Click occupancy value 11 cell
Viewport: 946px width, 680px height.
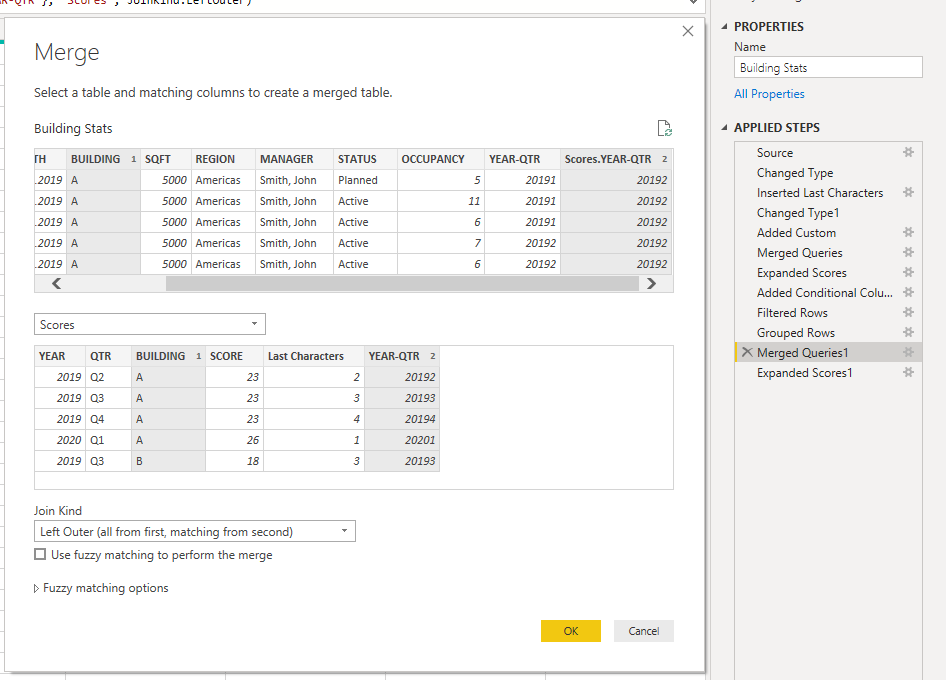pyautogui.click(x=440, y=201)
